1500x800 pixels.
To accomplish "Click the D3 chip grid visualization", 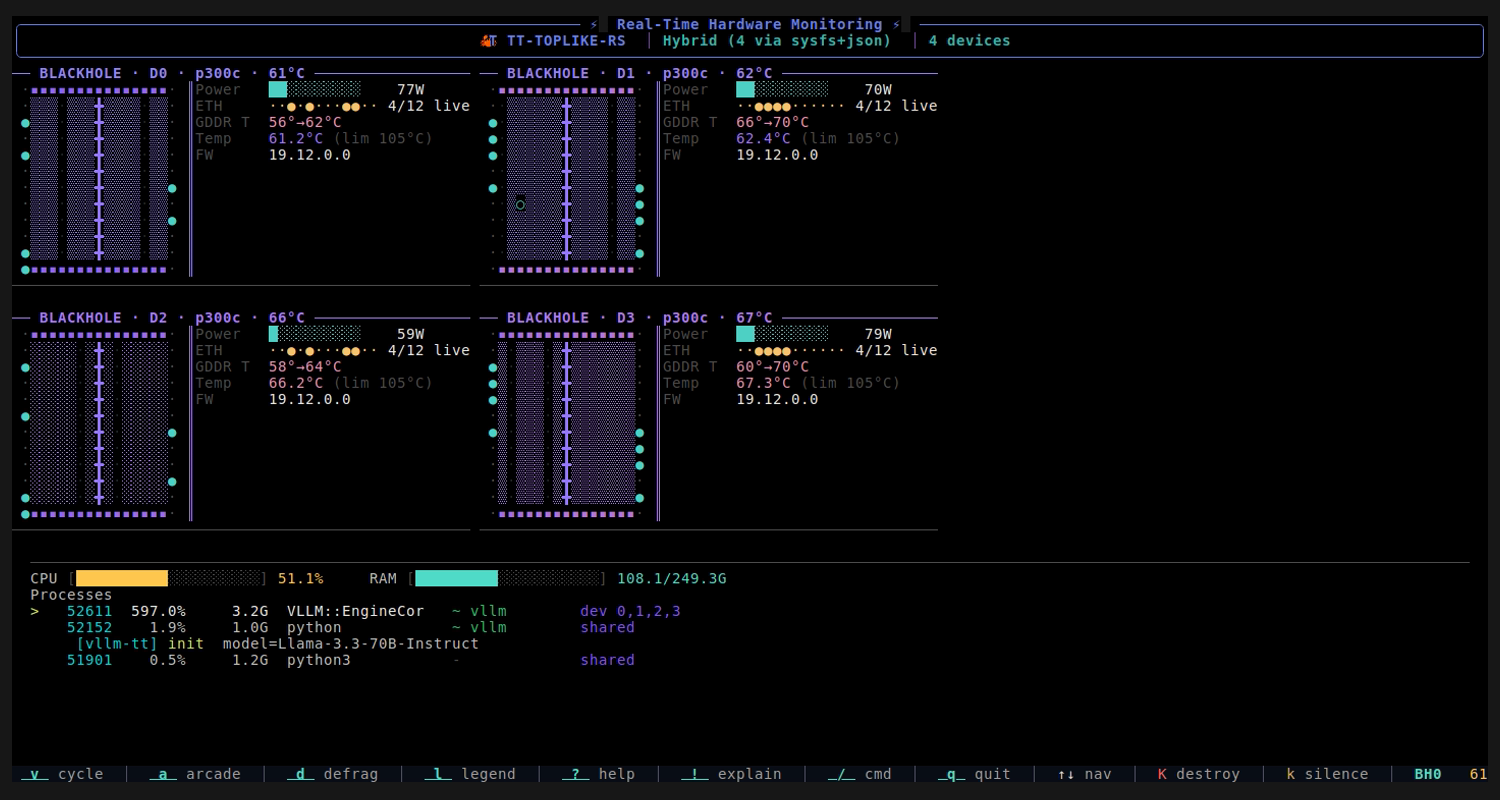I will [567, 424].
